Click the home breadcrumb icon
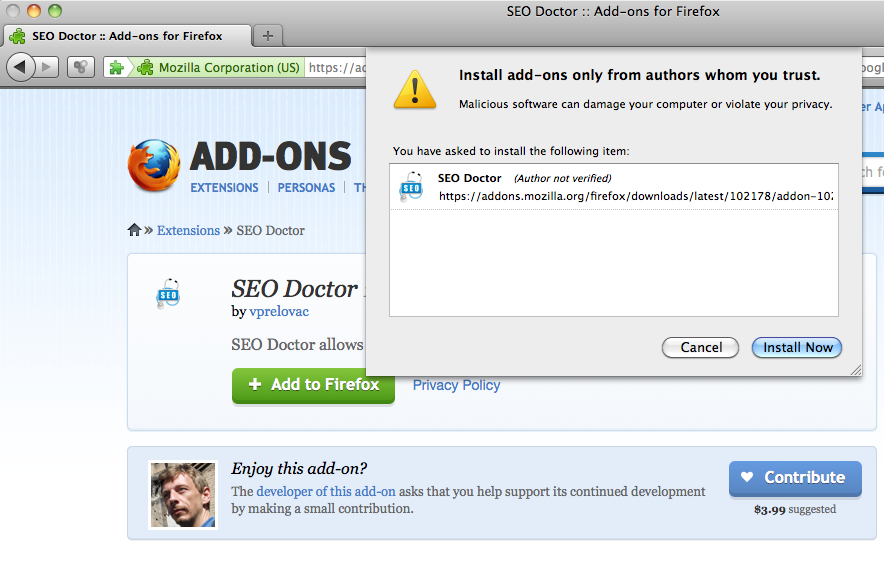 coord(134,230)
